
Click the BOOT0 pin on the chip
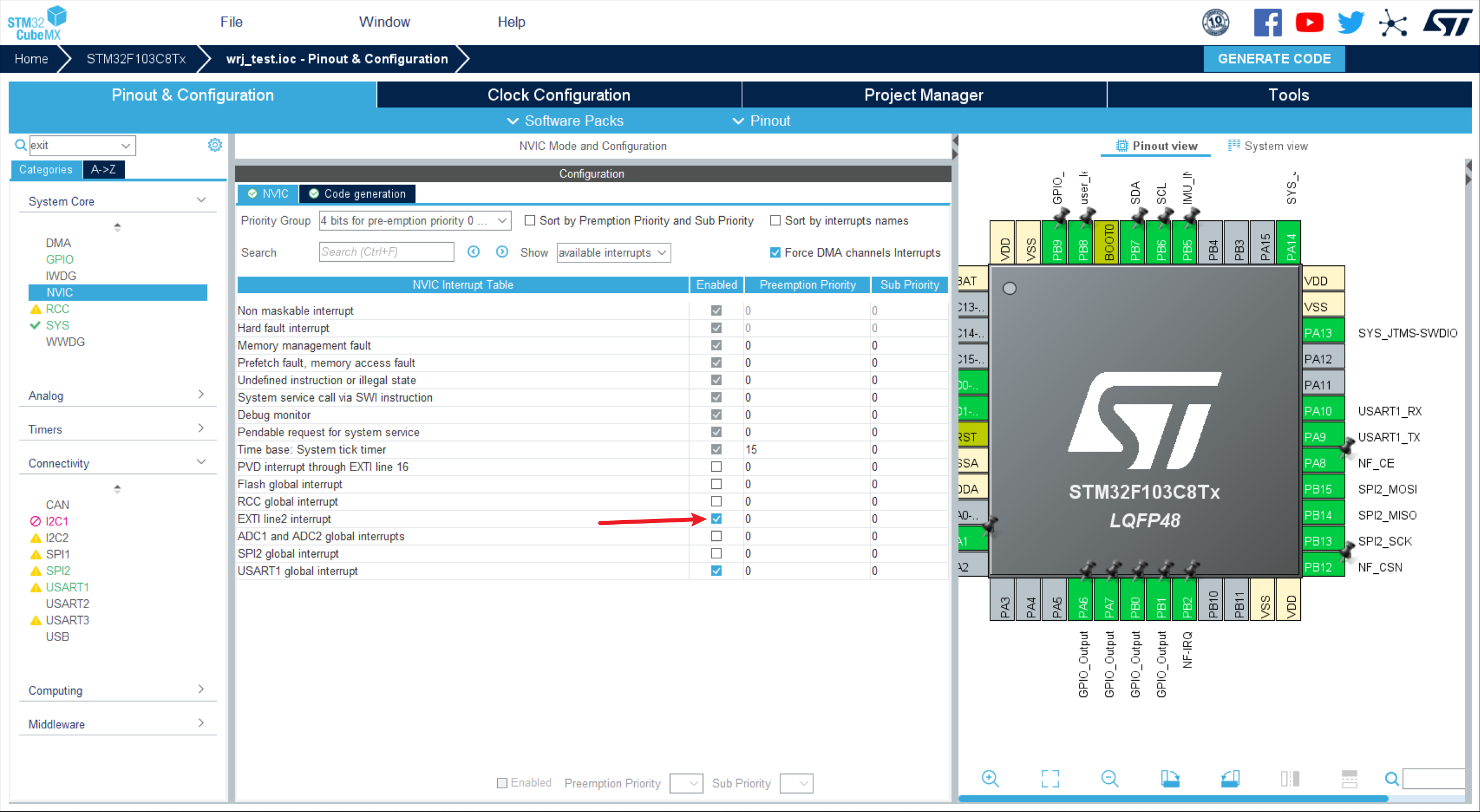[x=1108, y=242]
